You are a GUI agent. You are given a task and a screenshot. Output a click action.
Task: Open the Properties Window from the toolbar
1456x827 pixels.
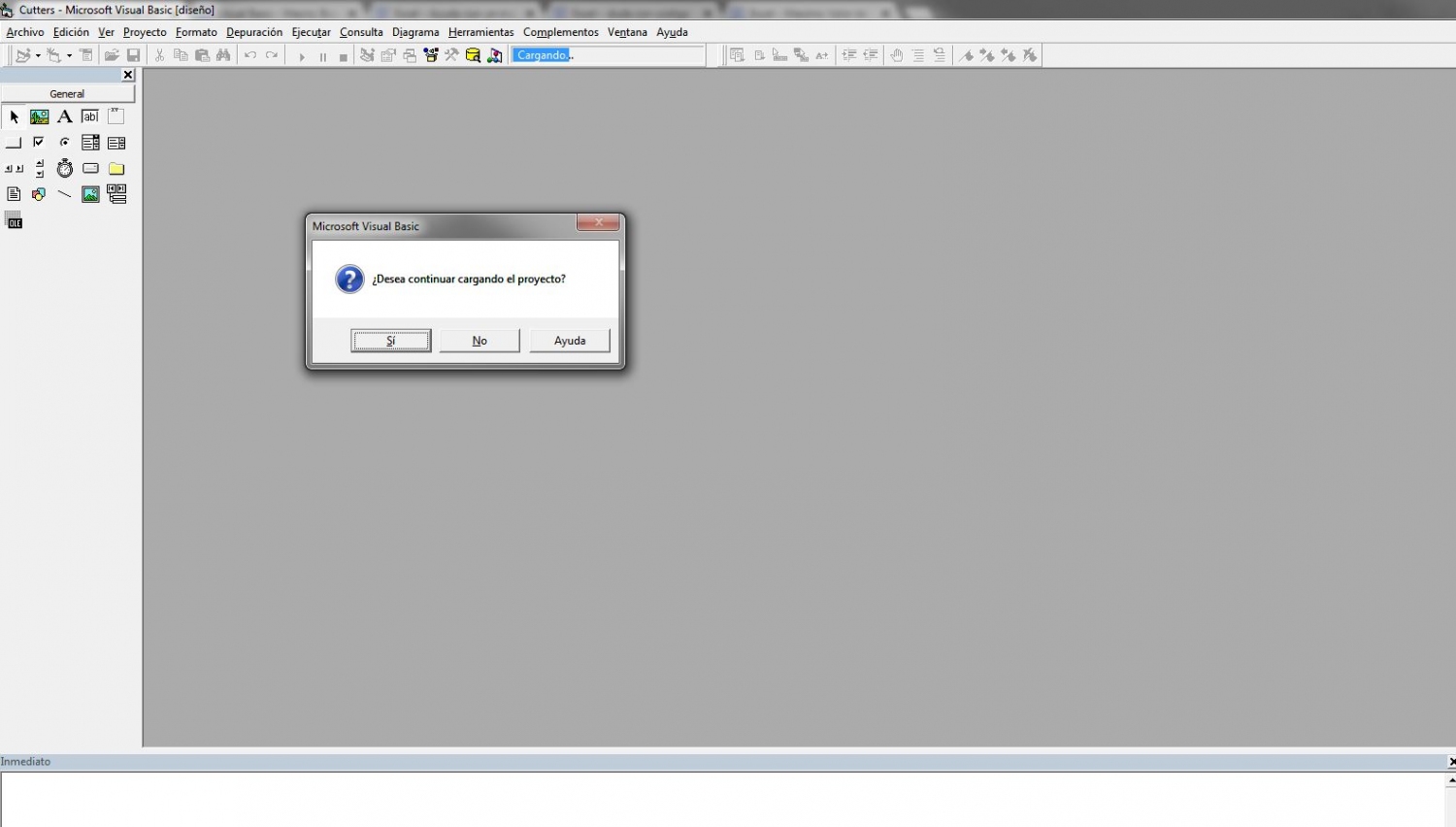[388, 55]
